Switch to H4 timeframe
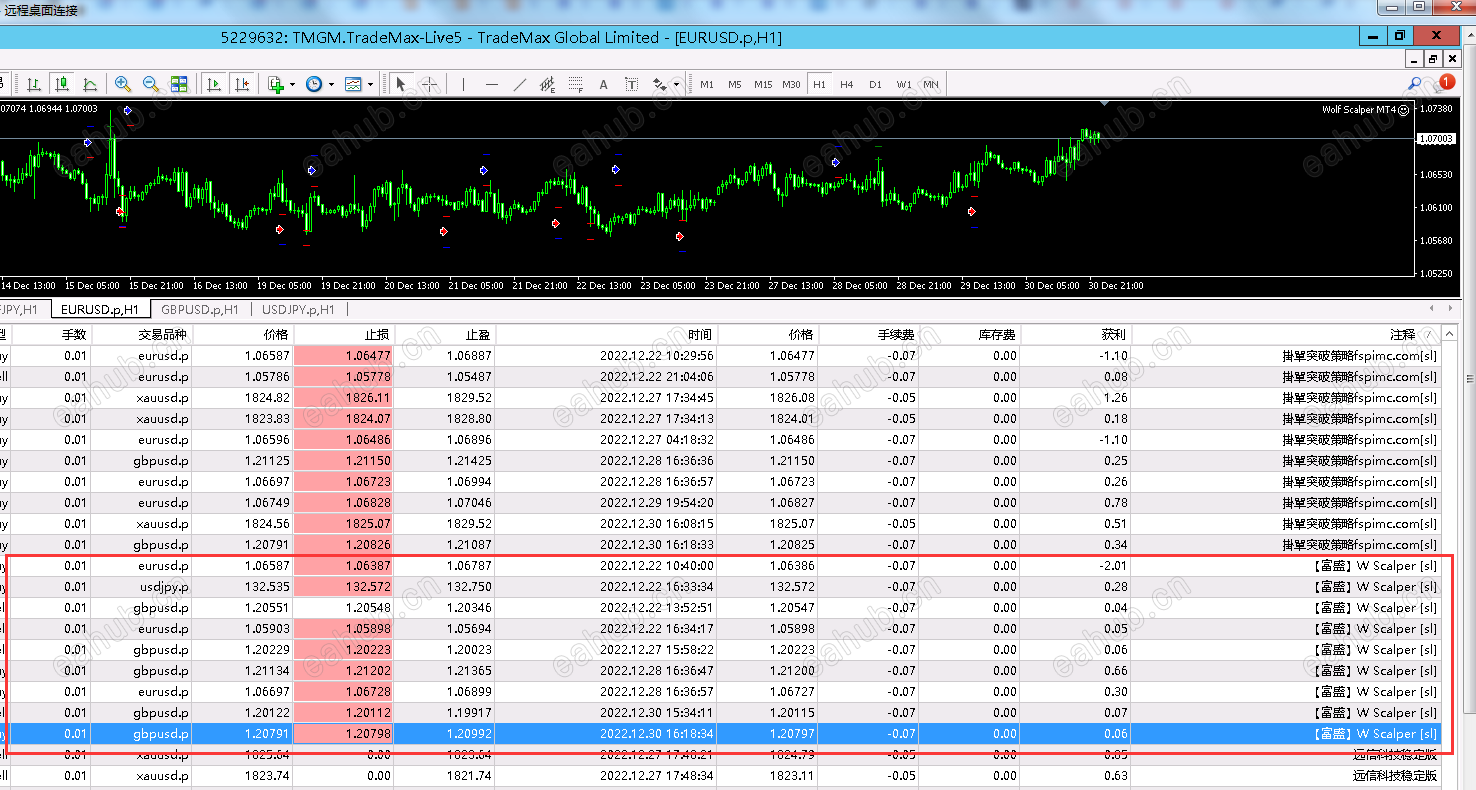Viewport: 1476px width, 790px height. 847,84
